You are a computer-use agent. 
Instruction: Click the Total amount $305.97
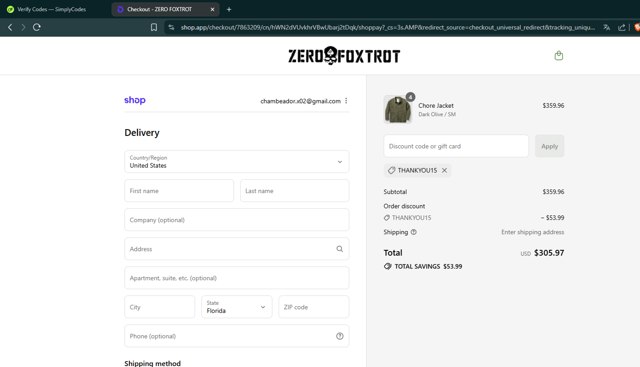(549, 253)
